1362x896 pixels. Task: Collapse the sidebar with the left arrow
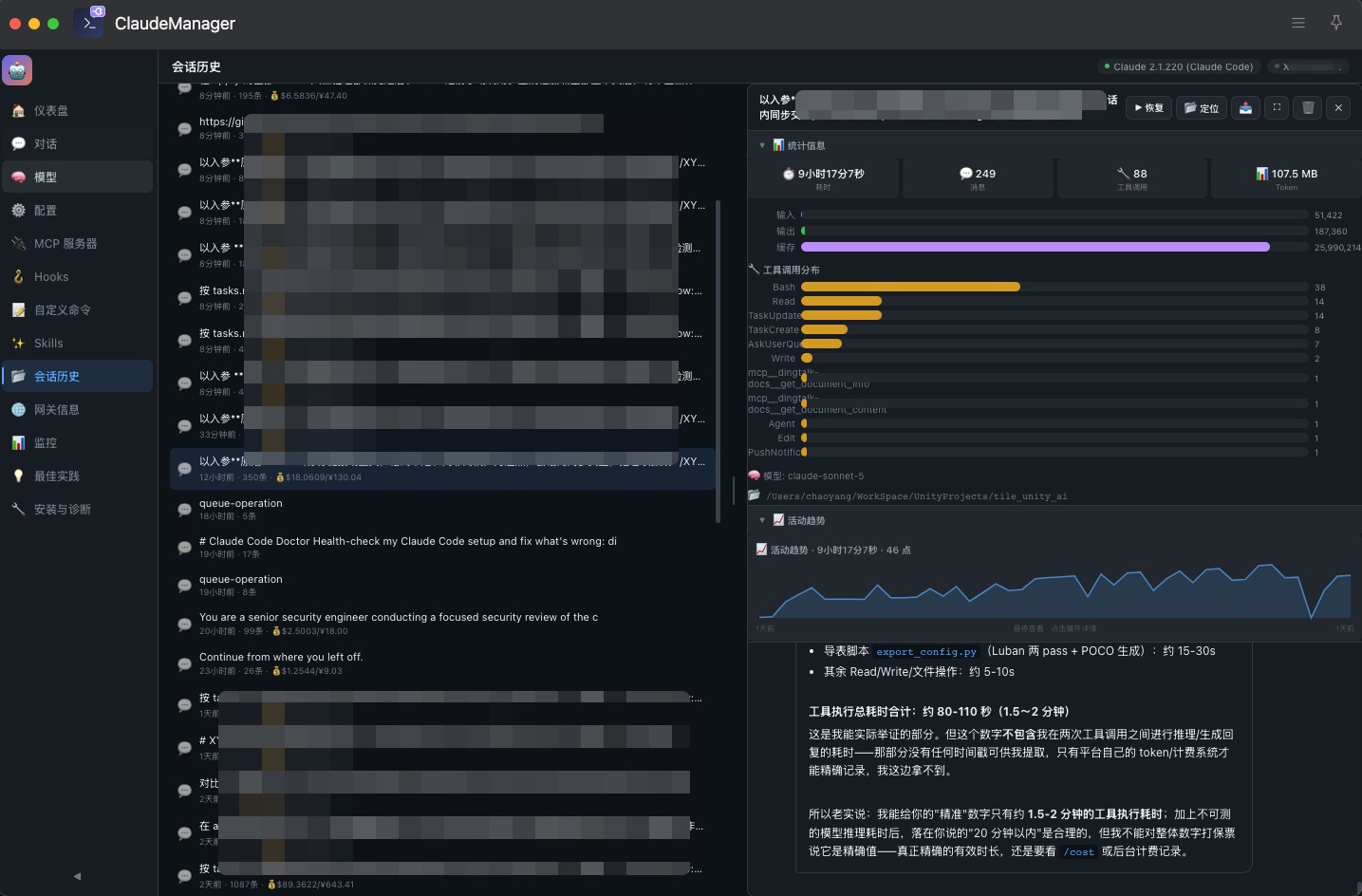pyautogui.click(x=77, y=876)
